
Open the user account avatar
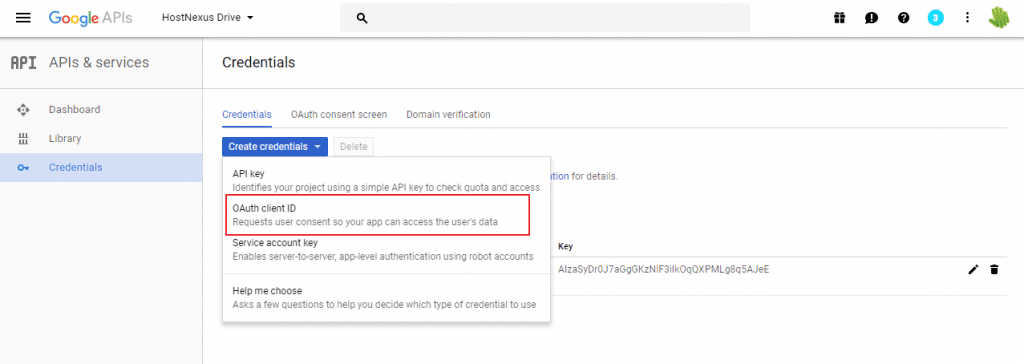point(999,18)
